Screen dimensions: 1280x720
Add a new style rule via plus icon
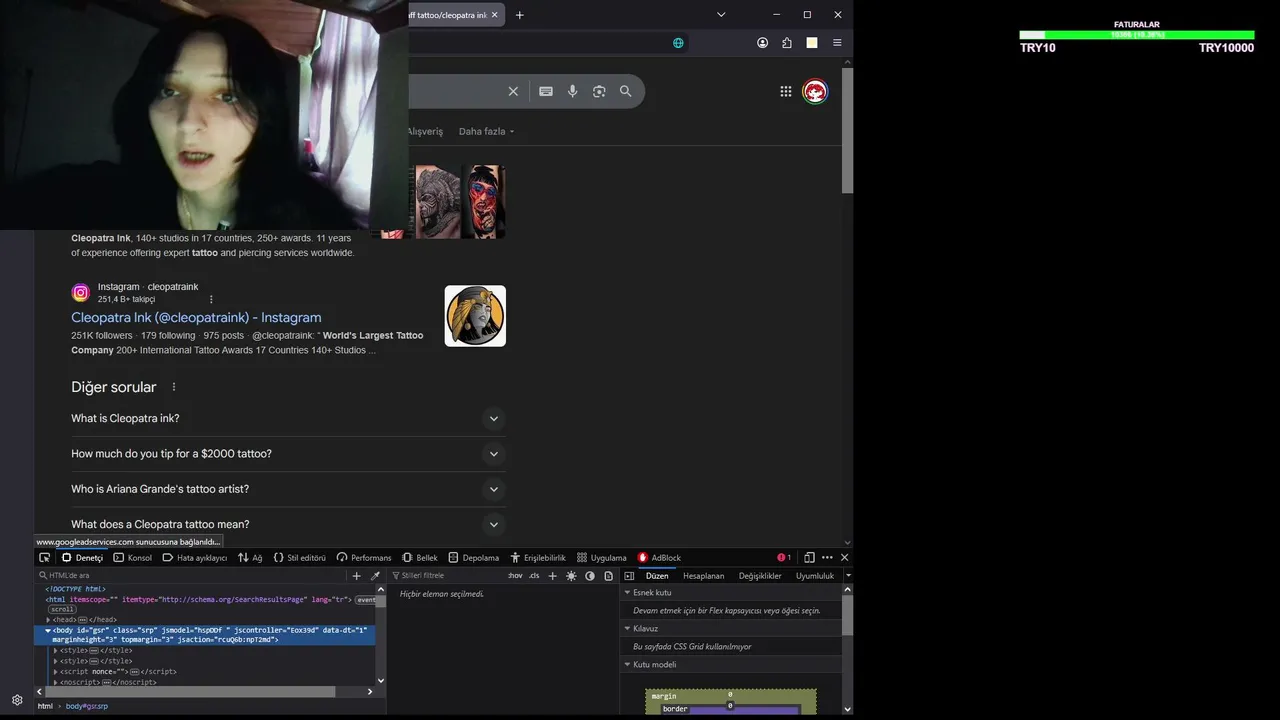click(x=552, y=576)
